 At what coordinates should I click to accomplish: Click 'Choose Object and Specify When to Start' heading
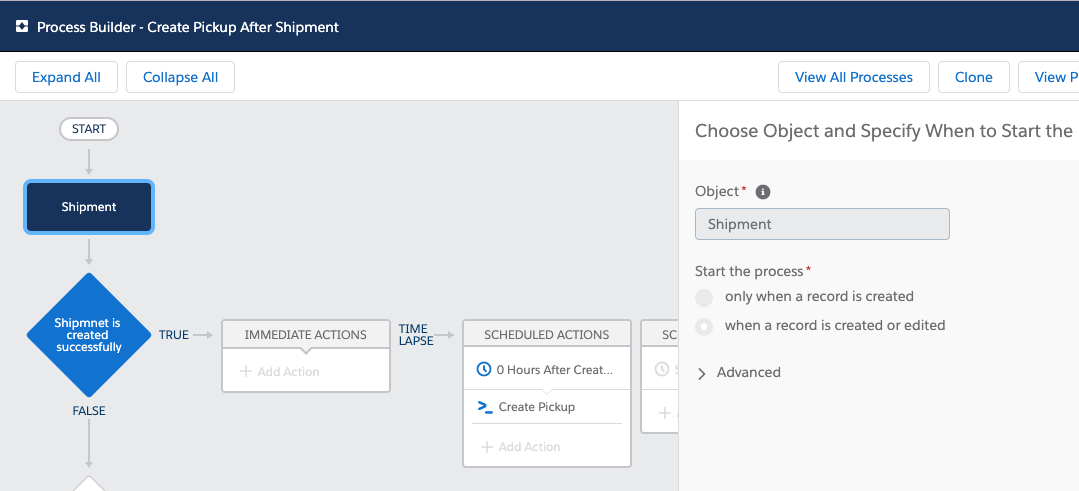[884, 131]
